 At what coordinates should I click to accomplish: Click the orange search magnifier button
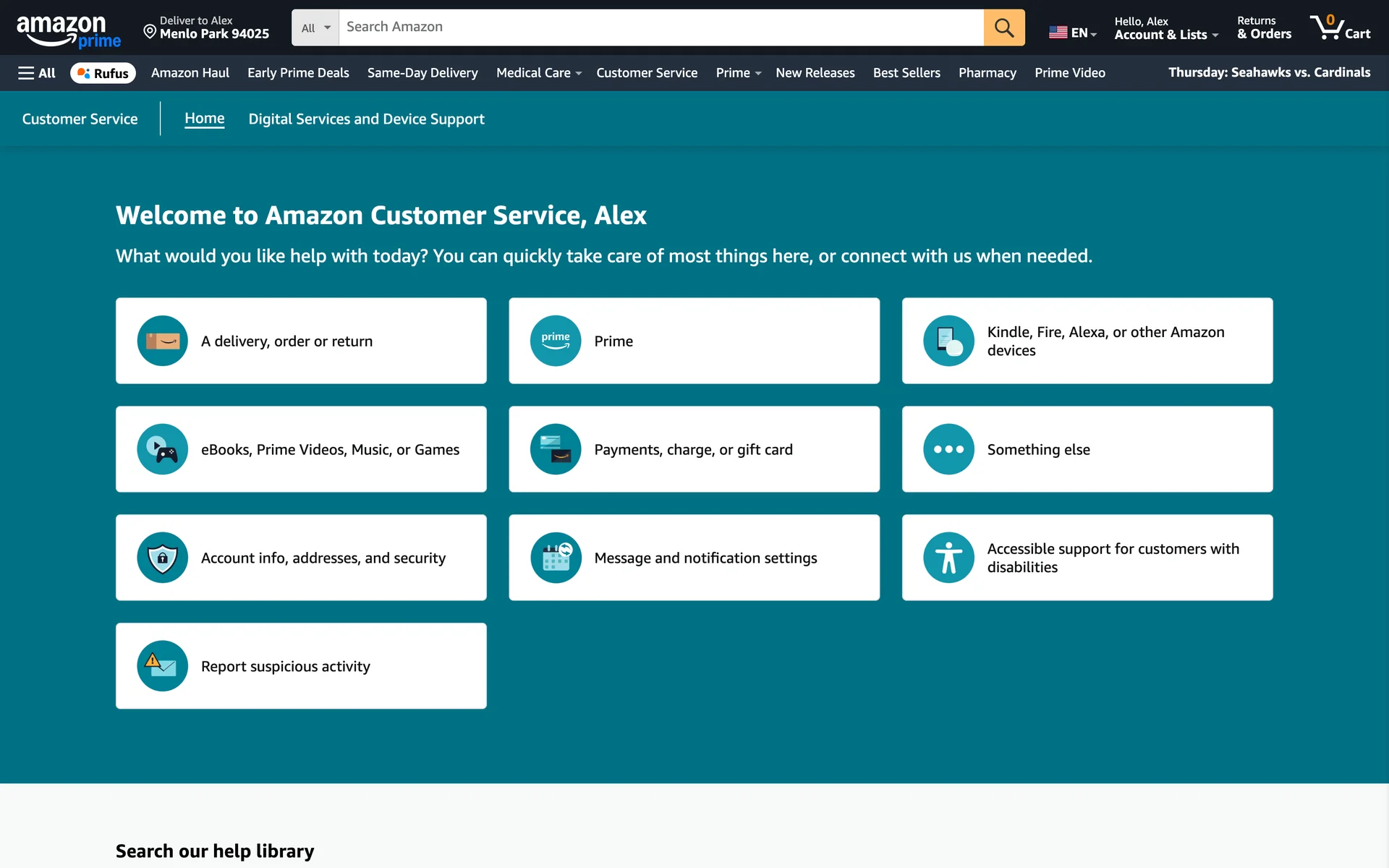click(x=1003, y=27)
